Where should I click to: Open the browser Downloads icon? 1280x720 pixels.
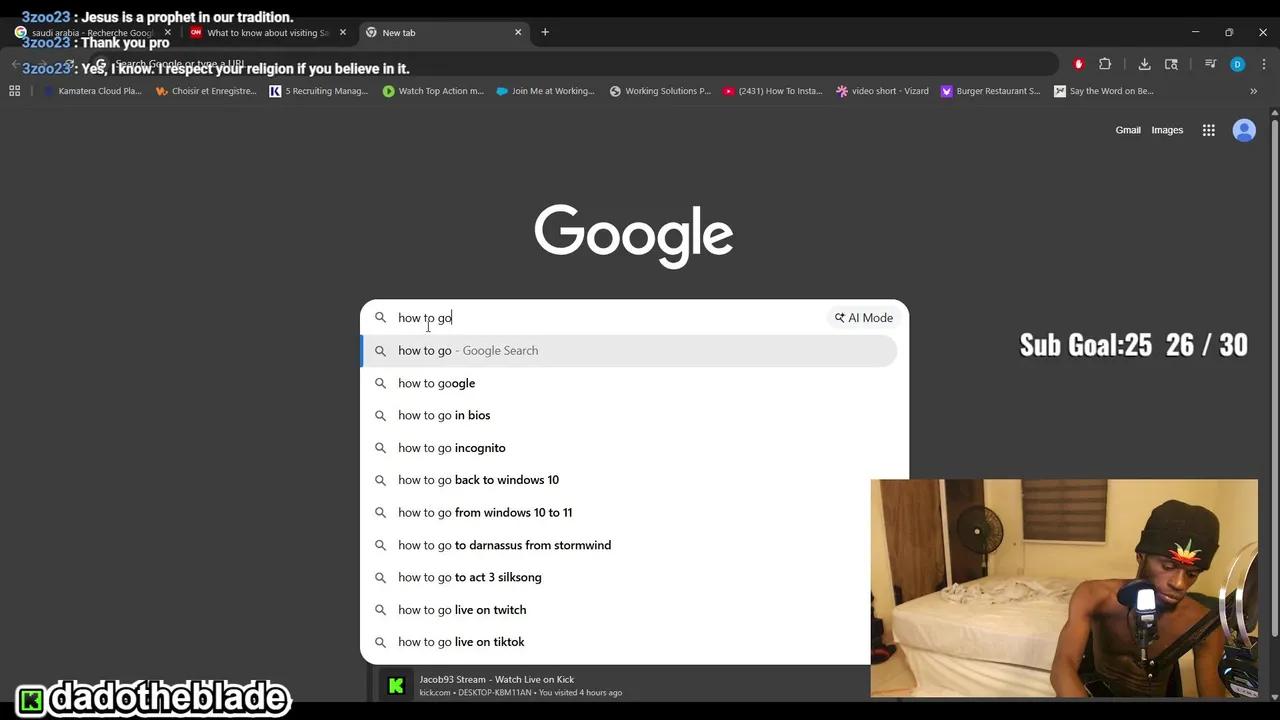1144,64
